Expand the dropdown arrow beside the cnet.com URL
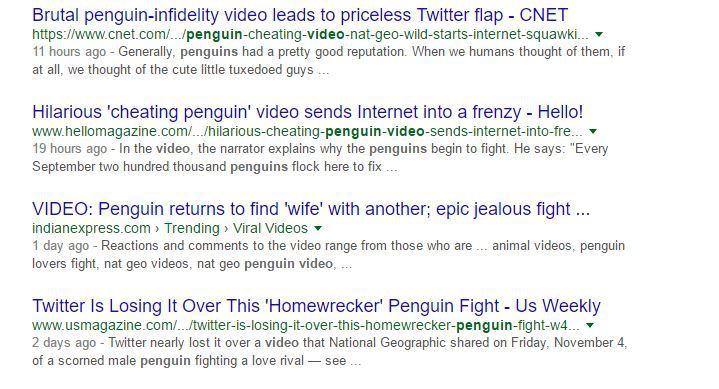 coord(598,34)
